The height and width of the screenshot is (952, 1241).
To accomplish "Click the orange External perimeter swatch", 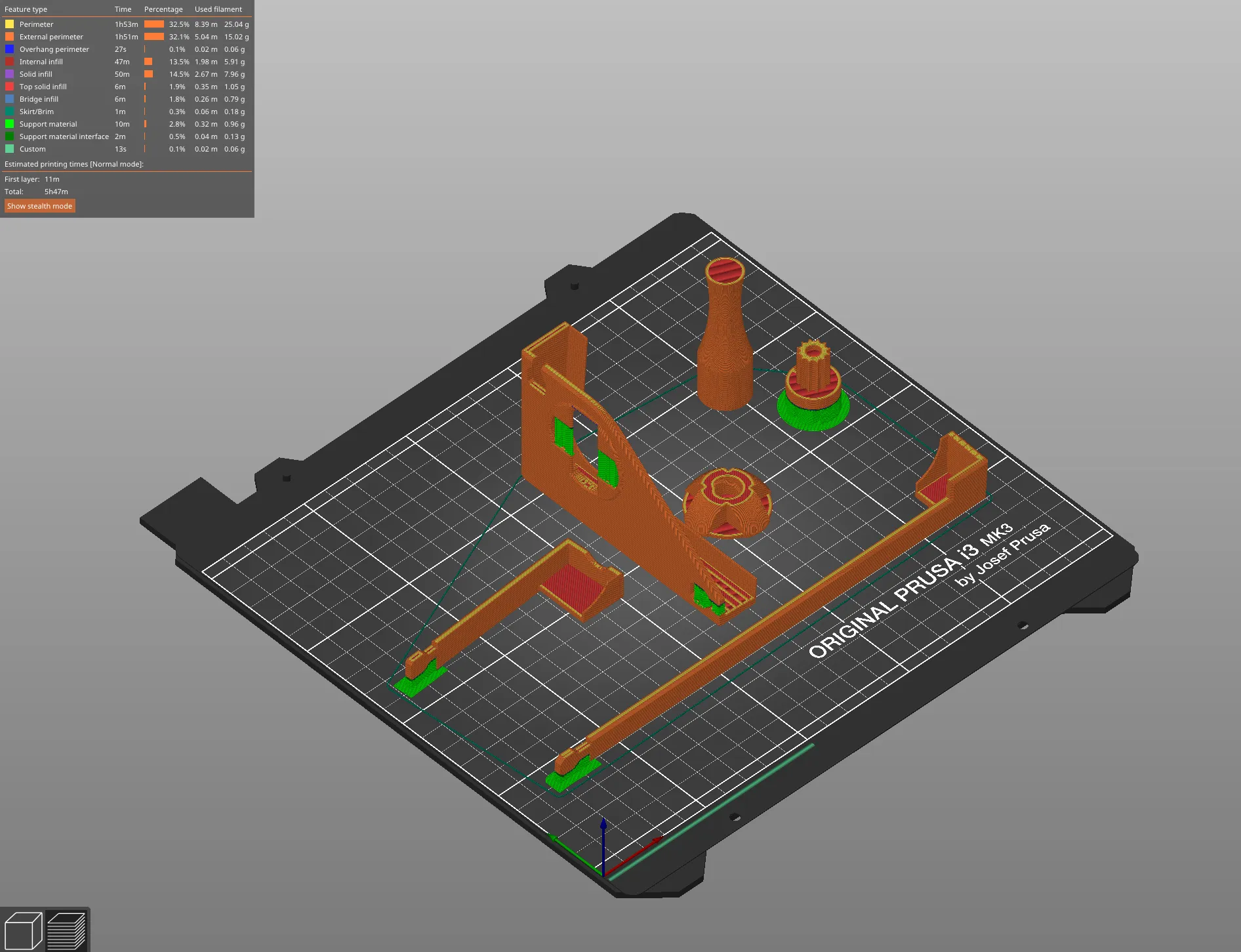I will pyautogui.click(x=10, y=37).
